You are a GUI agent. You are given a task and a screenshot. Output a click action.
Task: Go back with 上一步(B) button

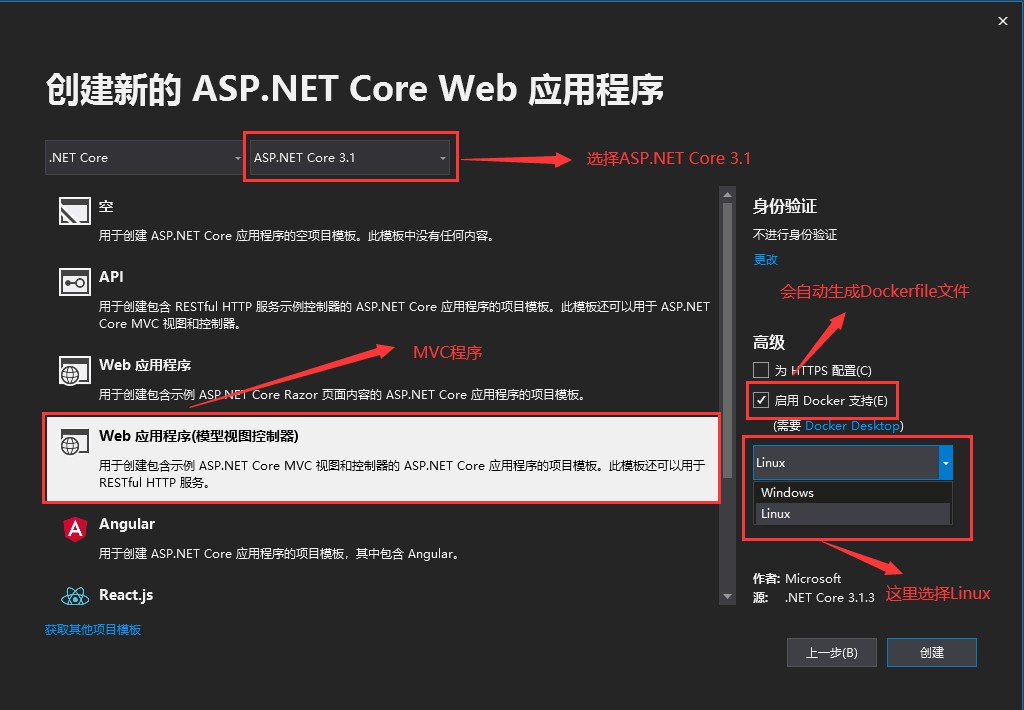coord(831,653)
